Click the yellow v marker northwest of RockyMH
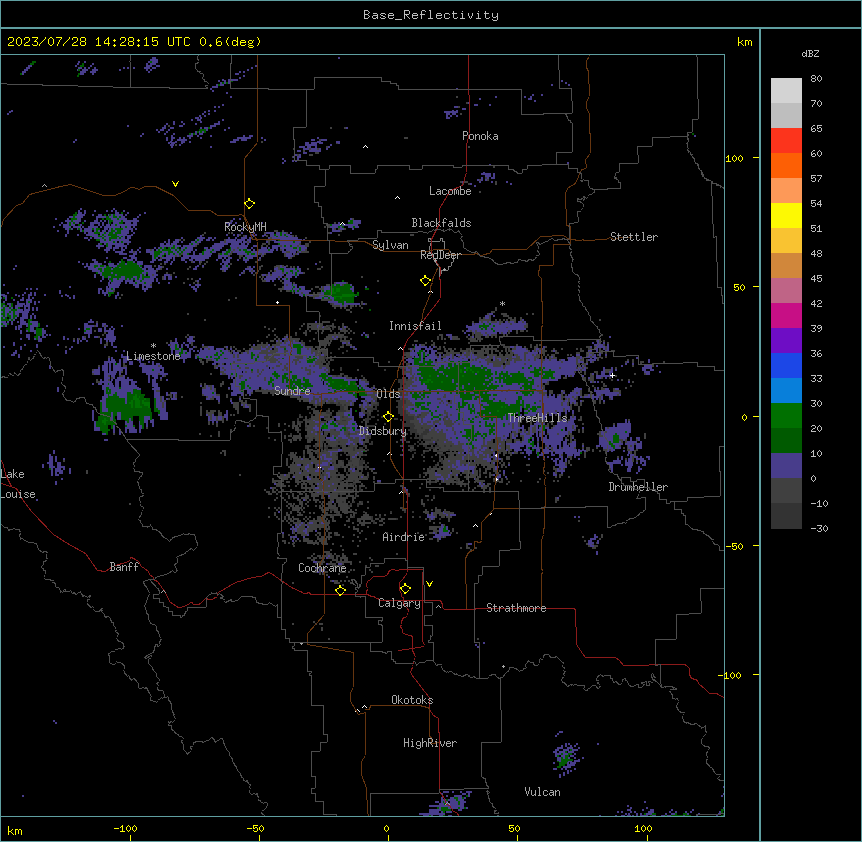 point(175,184)
